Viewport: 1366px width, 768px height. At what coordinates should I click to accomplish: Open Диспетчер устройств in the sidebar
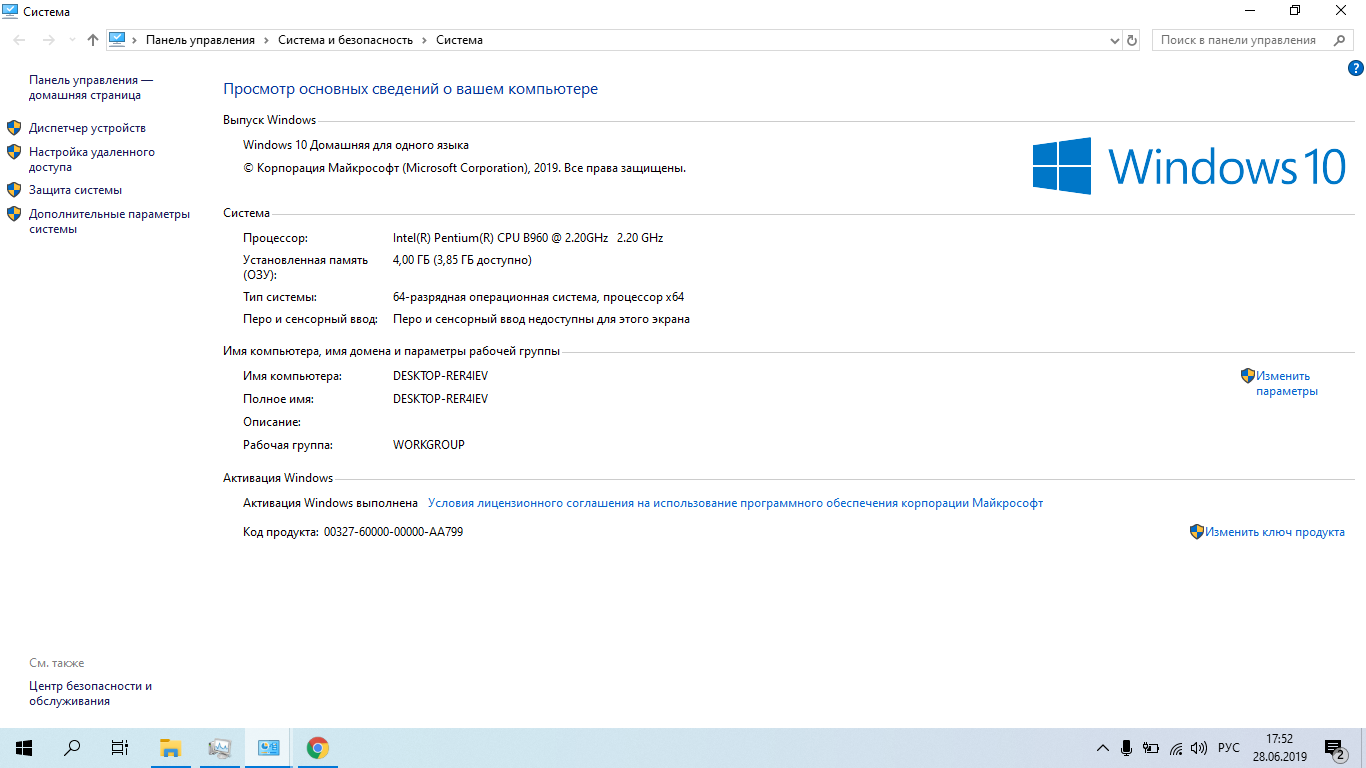[87, 128]
